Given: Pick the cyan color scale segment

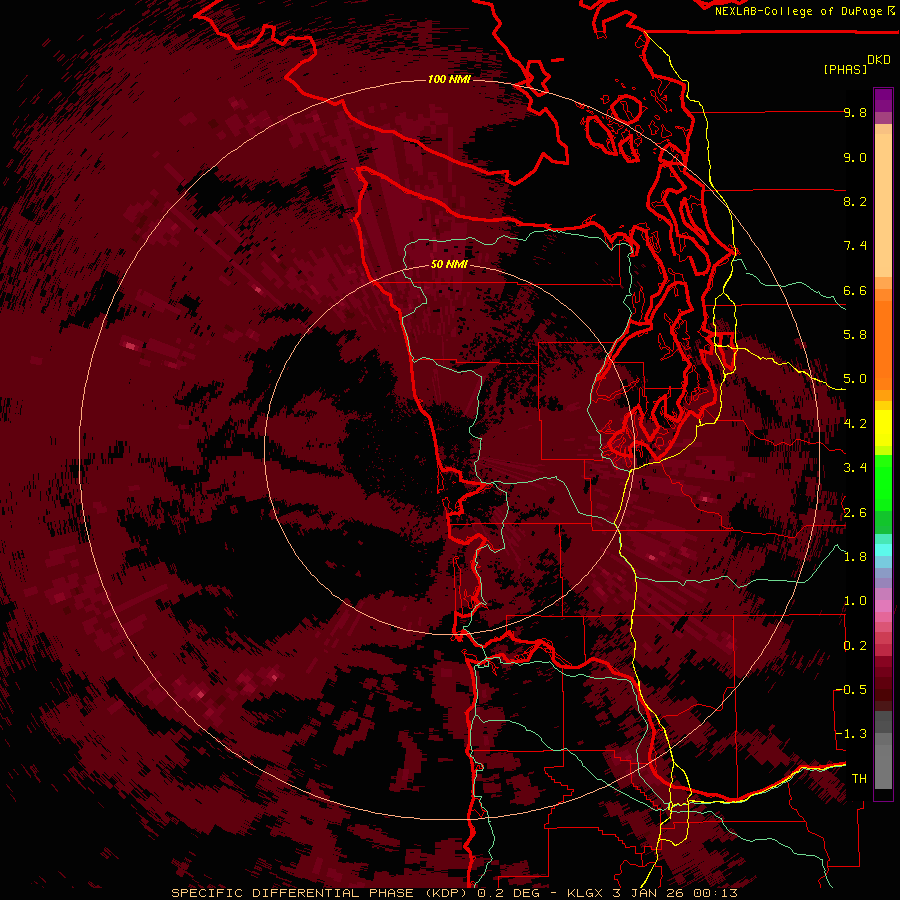Looking at the screenshot, I should pos(883,550).
